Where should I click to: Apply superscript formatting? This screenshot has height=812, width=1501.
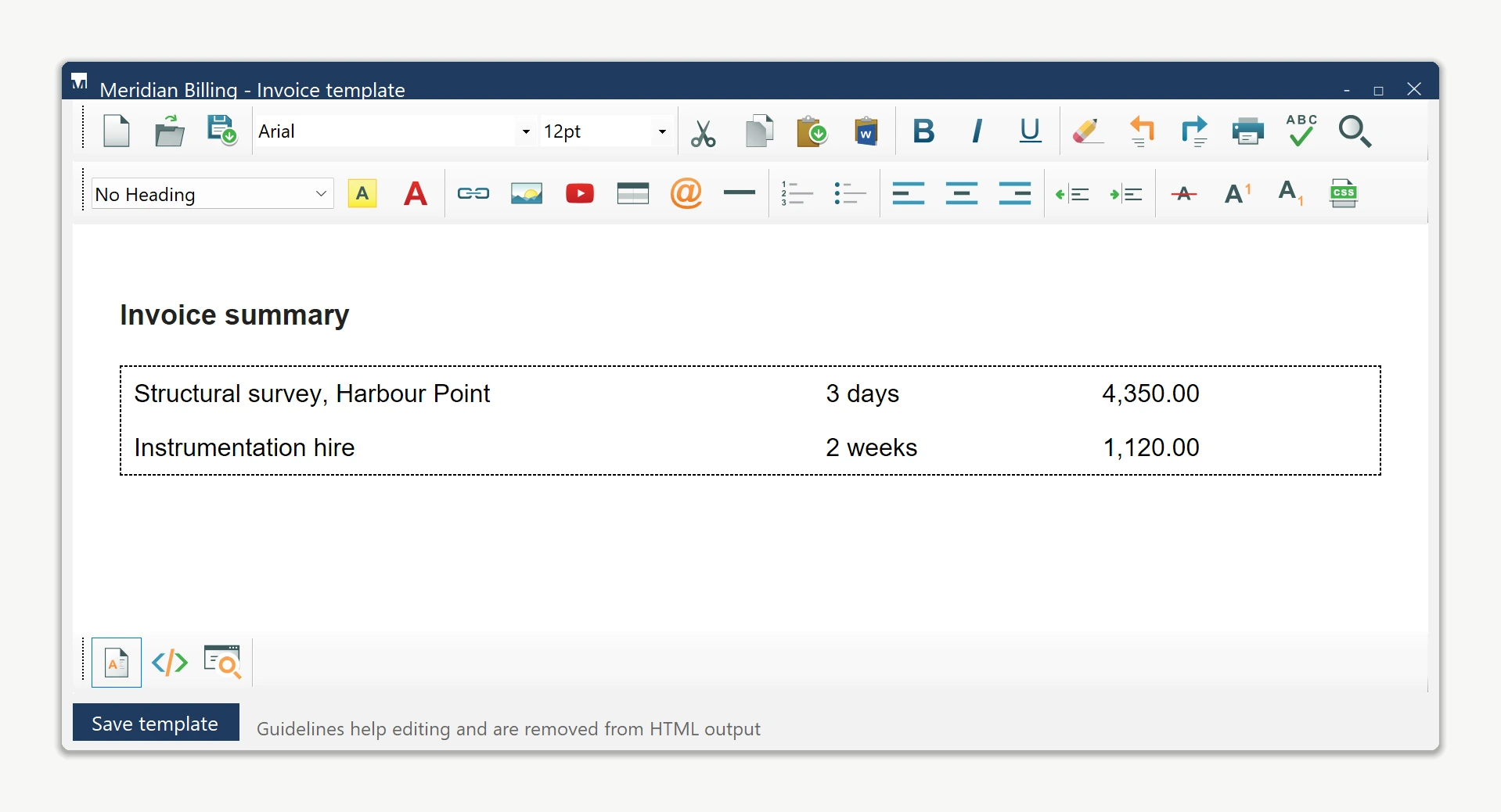1238,193
